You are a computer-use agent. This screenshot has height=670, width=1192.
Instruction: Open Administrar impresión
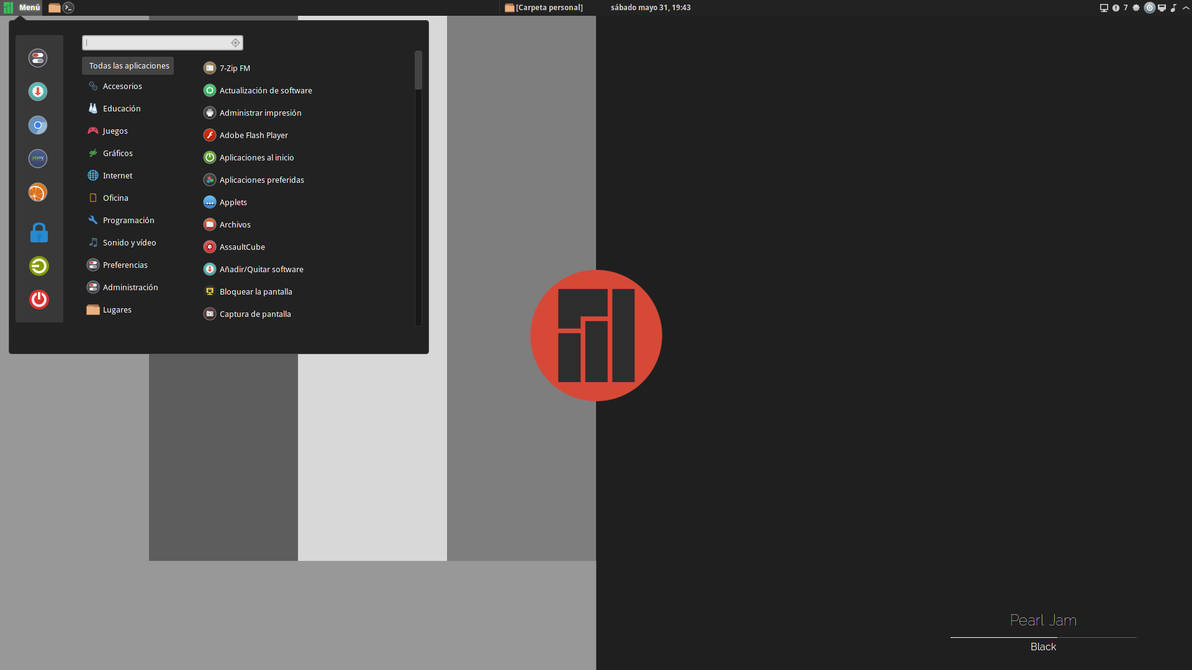pyautogui.click(x=260, y=113)
